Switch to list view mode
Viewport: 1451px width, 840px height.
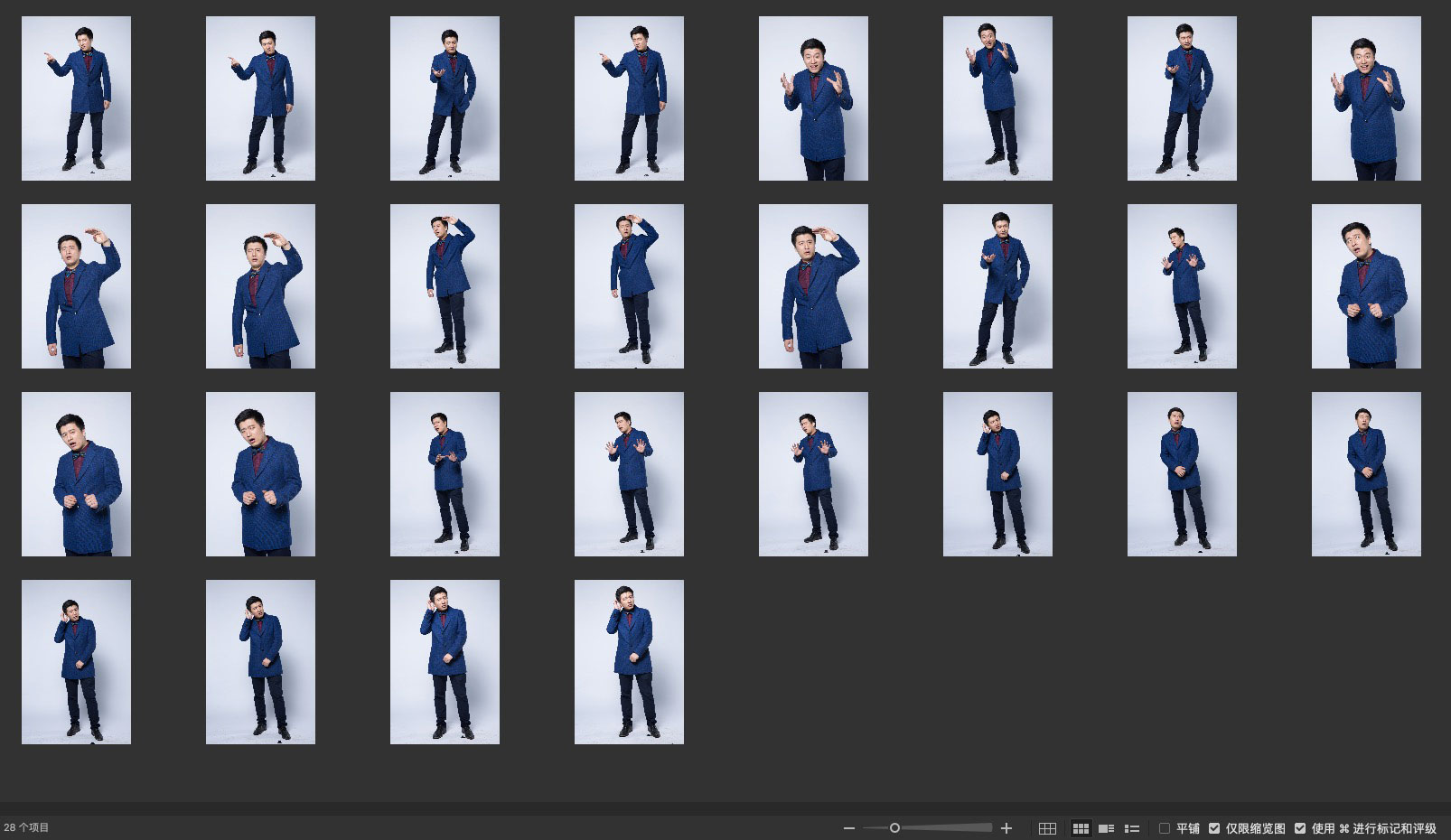pyautogui.click(x=1131, y=828)
